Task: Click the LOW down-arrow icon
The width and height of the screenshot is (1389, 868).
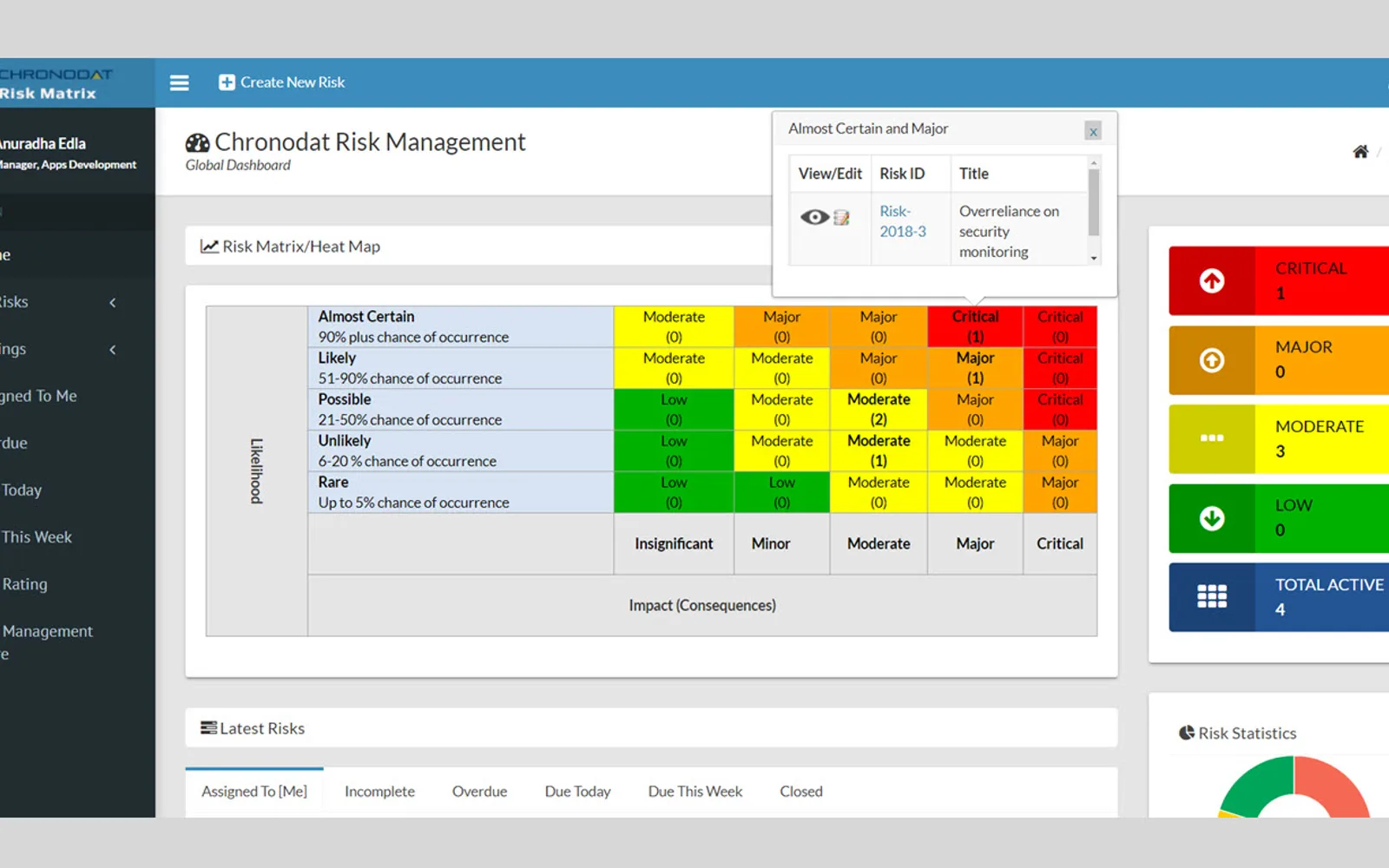Action: coord(1212,518)
